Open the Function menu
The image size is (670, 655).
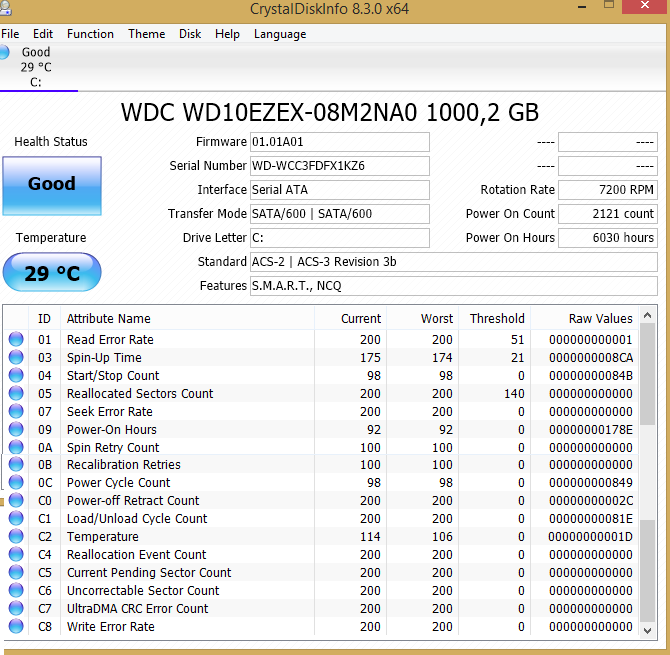click(x=90, y=34)
